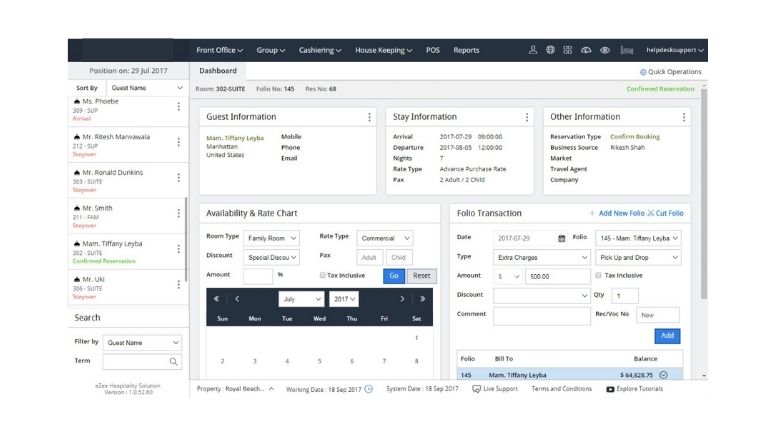Image resolution: width=770 pixels, height=440 pixels.
Task: Open options menu for Mr. Ronald Dunkins
Action: [x=179, y=177]
